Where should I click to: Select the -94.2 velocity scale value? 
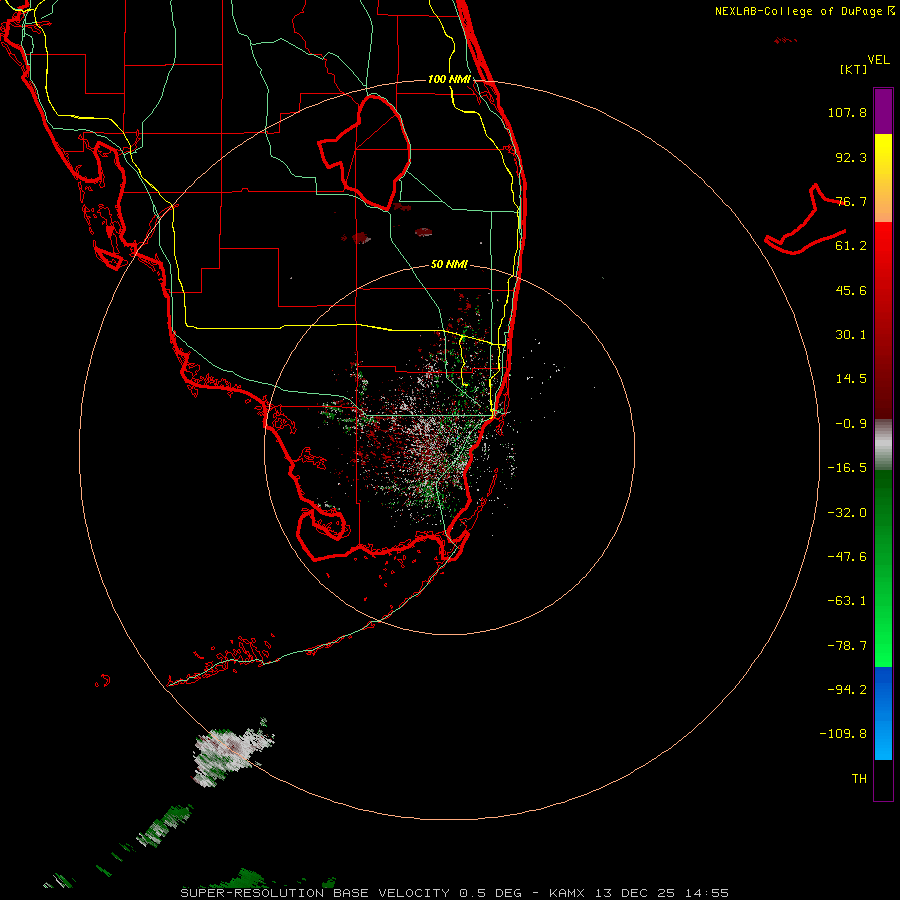pos(847,690)
